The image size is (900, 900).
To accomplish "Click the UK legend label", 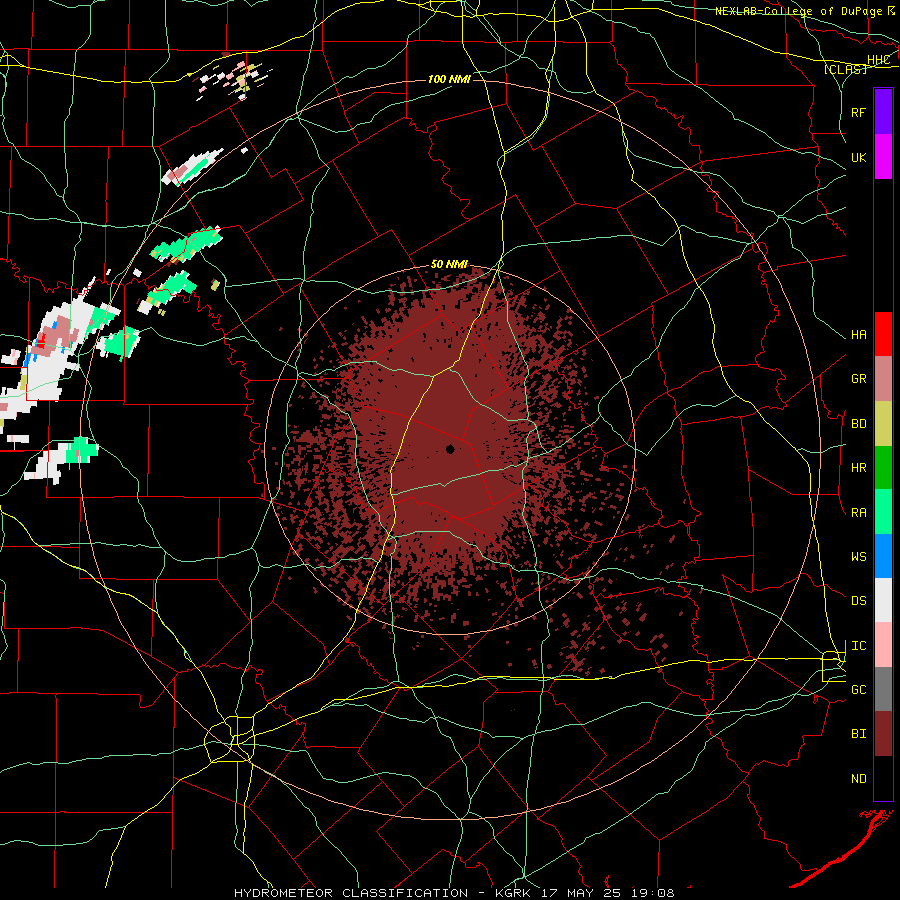I will (858, 157).
